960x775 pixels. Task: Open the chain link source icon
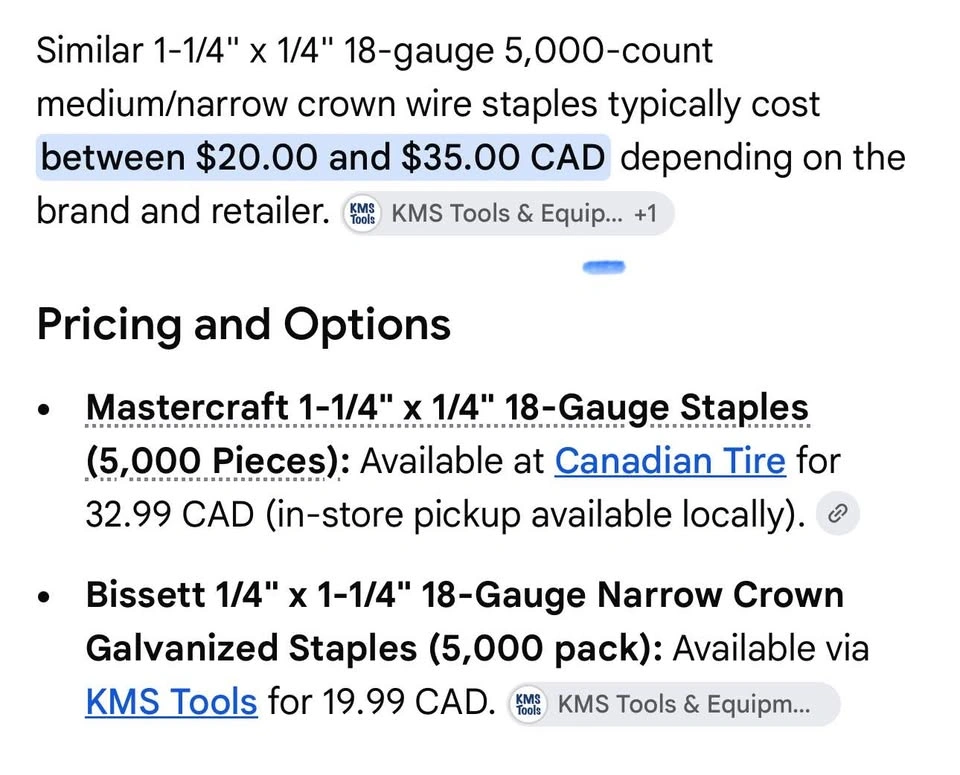click(838, 513)
